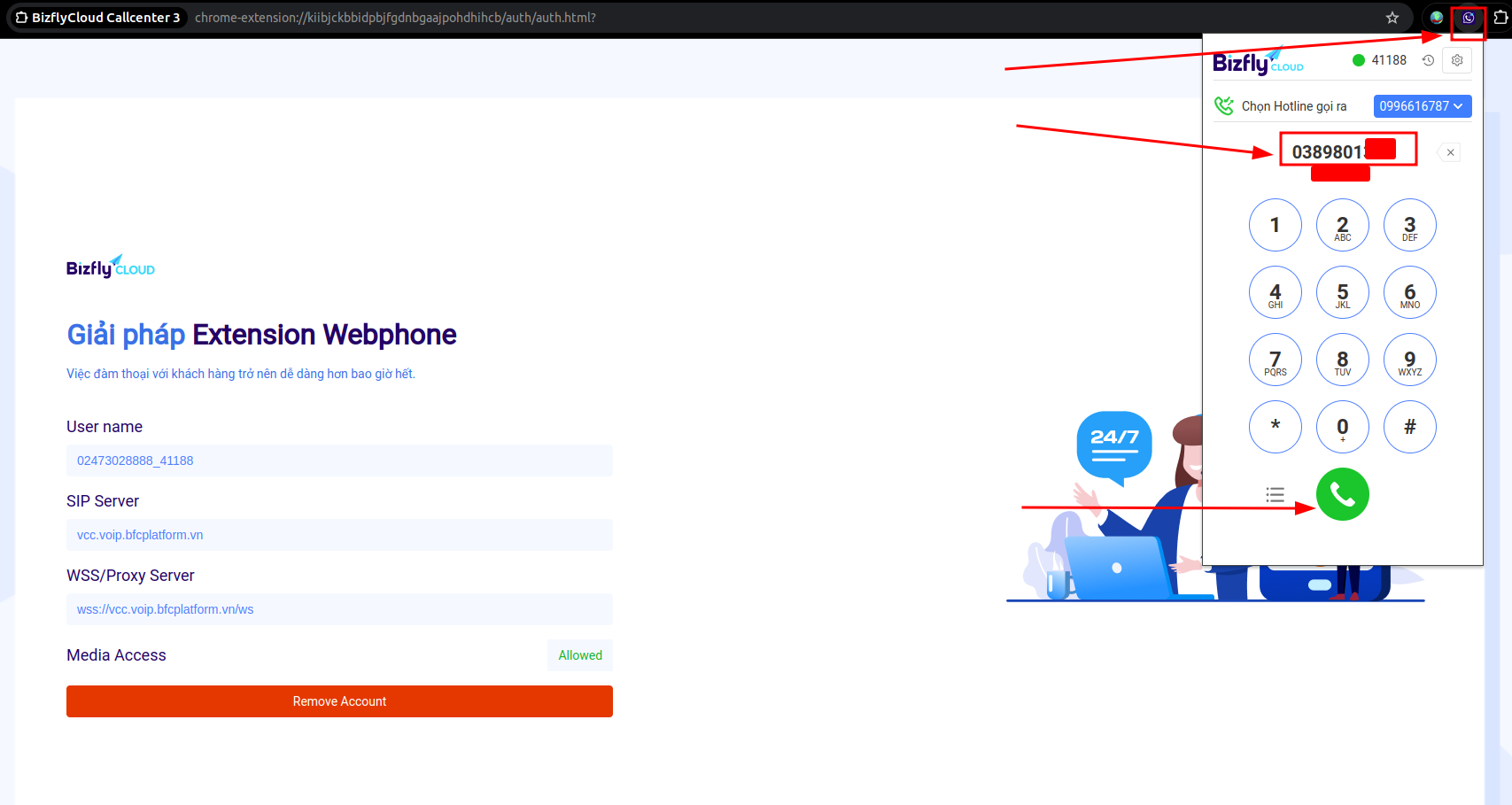The height and width of the screenshot is (805, 1512).
Task: Click the 'Chọn Hotline gọi ra' label
Action: (1294, 106)
